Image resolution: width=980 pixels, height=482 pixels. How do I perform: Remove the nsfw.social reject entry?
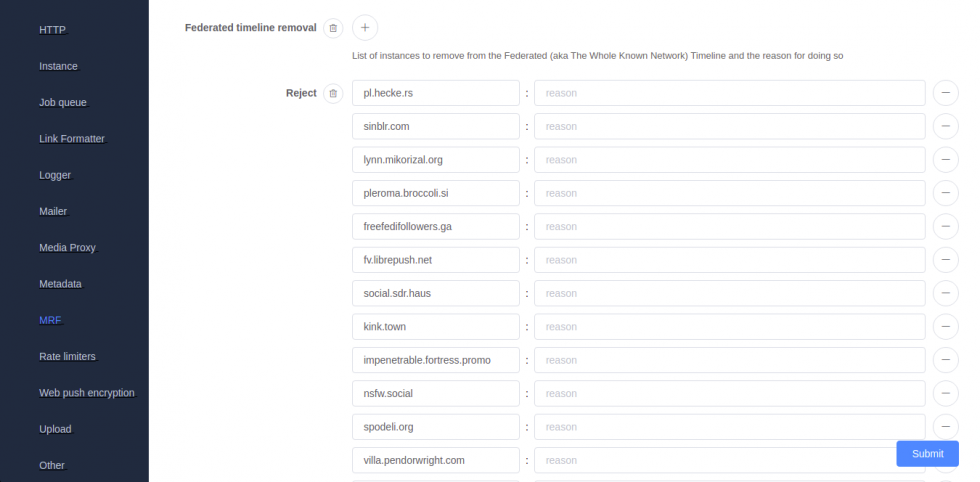coord(945,393)
